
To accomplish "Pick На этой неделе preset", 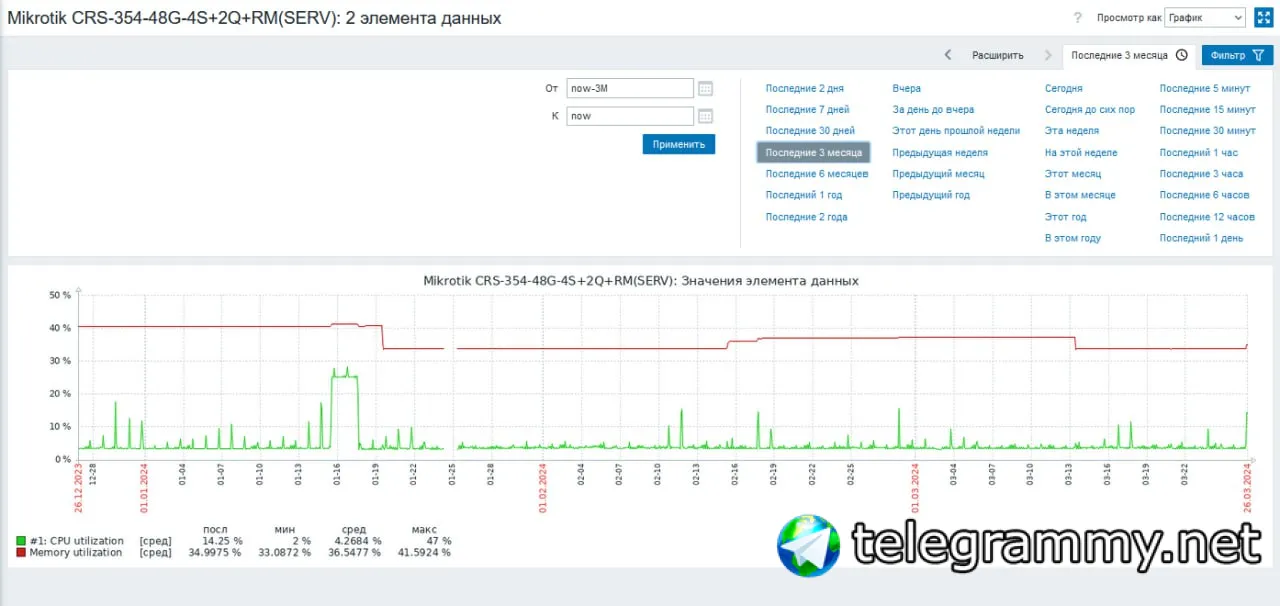I will (x=1081, y=152).
